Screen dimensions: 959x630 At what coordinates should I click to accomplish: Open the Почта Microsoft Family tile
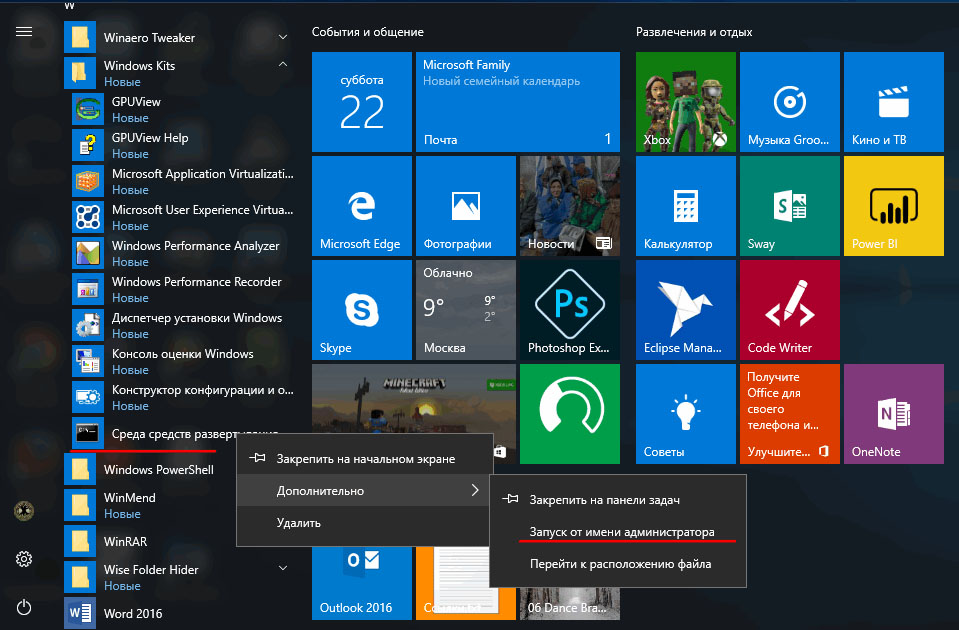click(518, 102)
